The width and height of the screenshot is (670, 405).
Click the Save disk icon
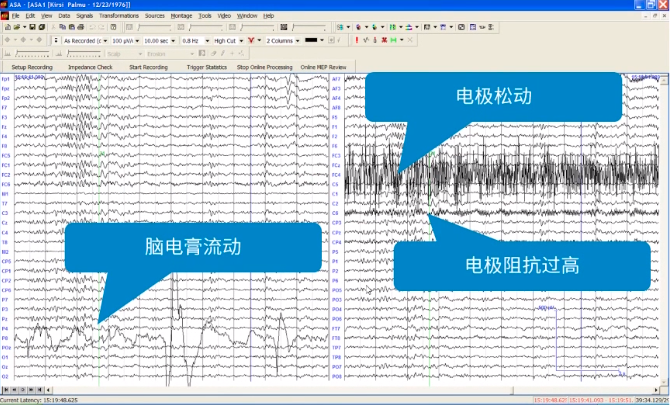pyautogui.click(x=32, y=27)
